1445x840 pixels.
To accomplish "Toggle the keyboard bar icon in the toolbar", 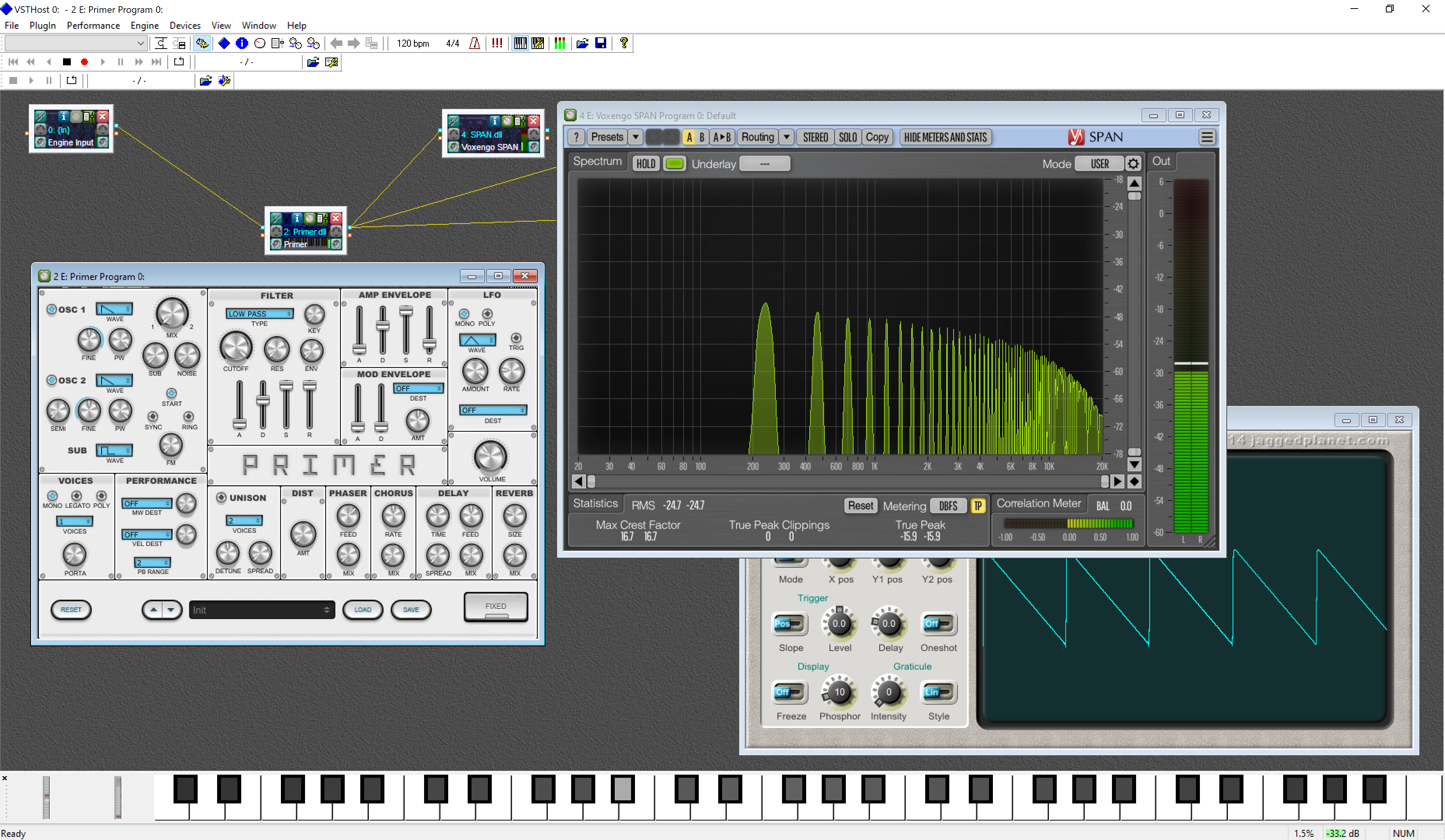I will 520,44.
